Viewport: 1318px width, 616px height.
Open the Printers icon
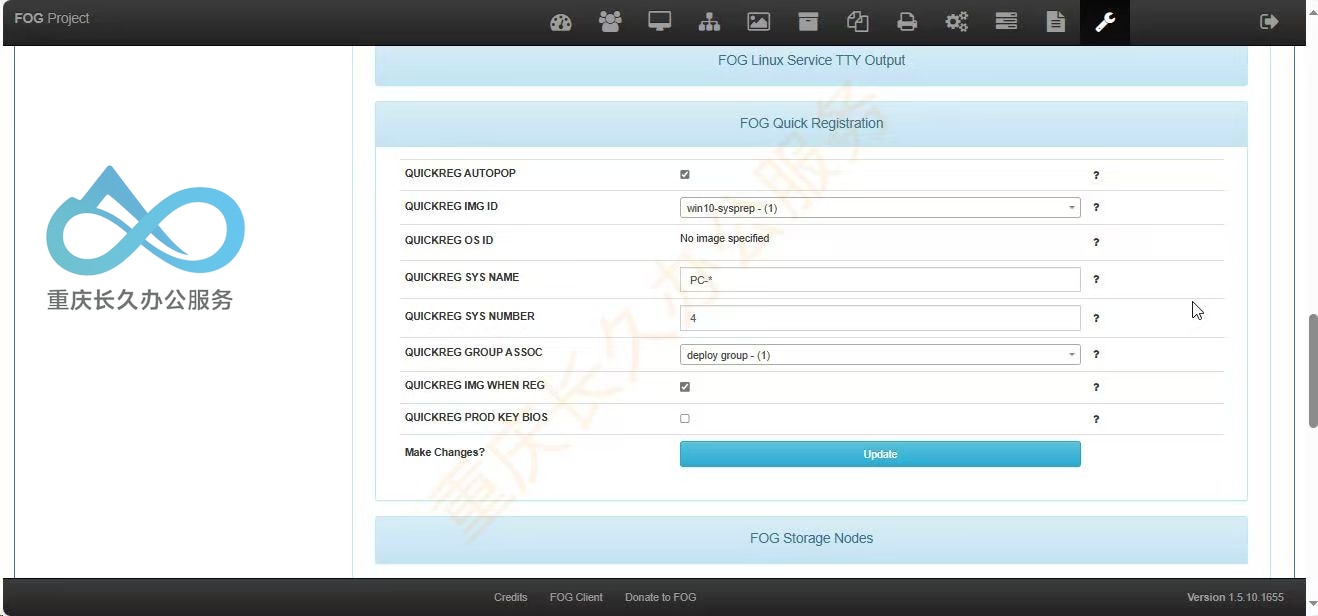tap(907, 22)
